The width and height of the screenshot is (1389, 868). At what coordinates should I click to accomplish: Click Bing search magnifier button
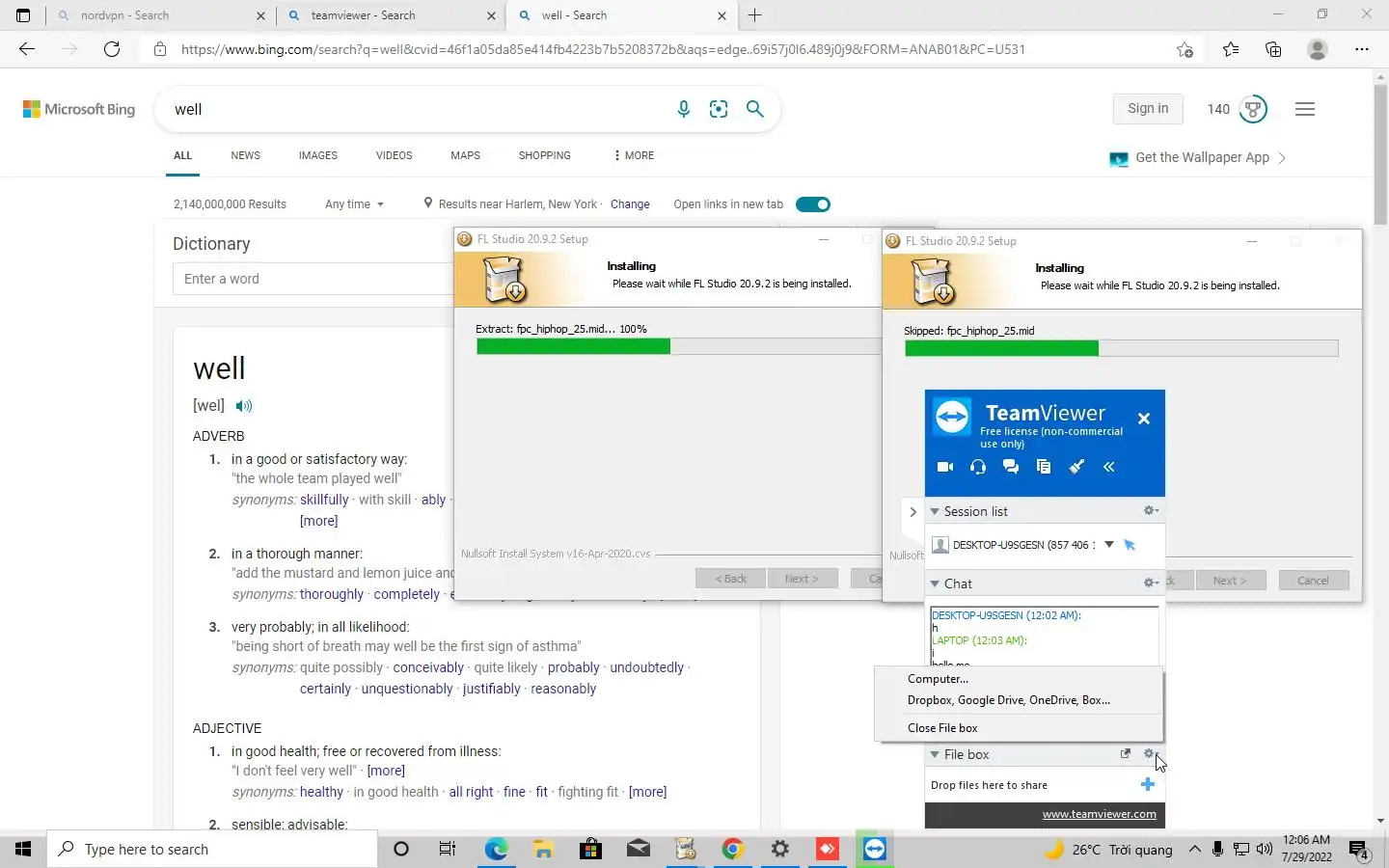click(755, 109)
